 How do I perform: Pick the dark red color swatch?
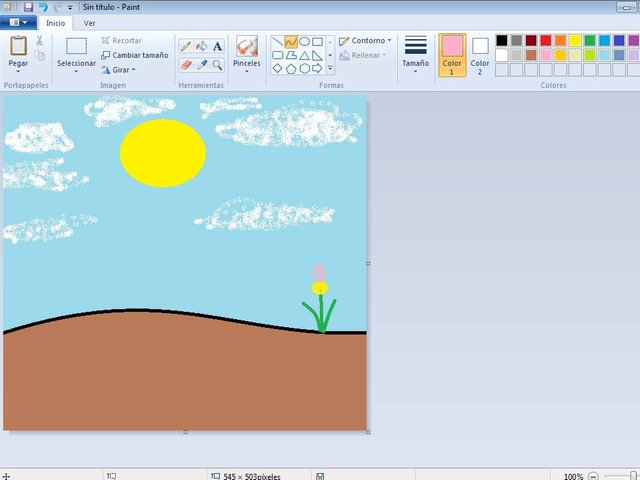531,40
